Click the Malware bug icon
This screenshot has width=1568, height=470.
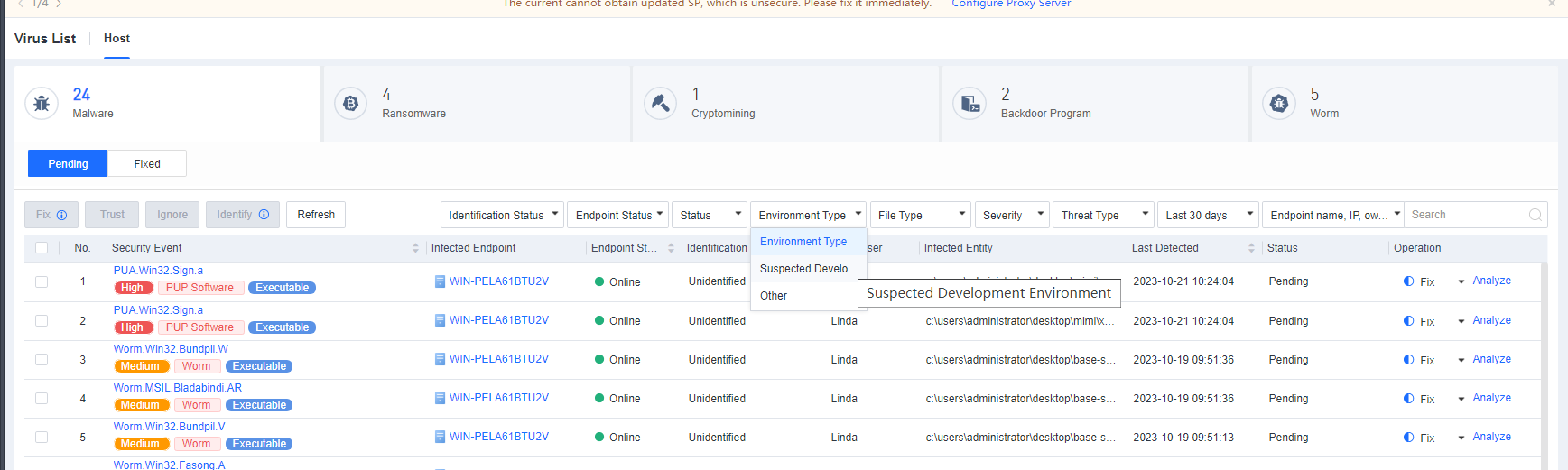click(42, 104)
